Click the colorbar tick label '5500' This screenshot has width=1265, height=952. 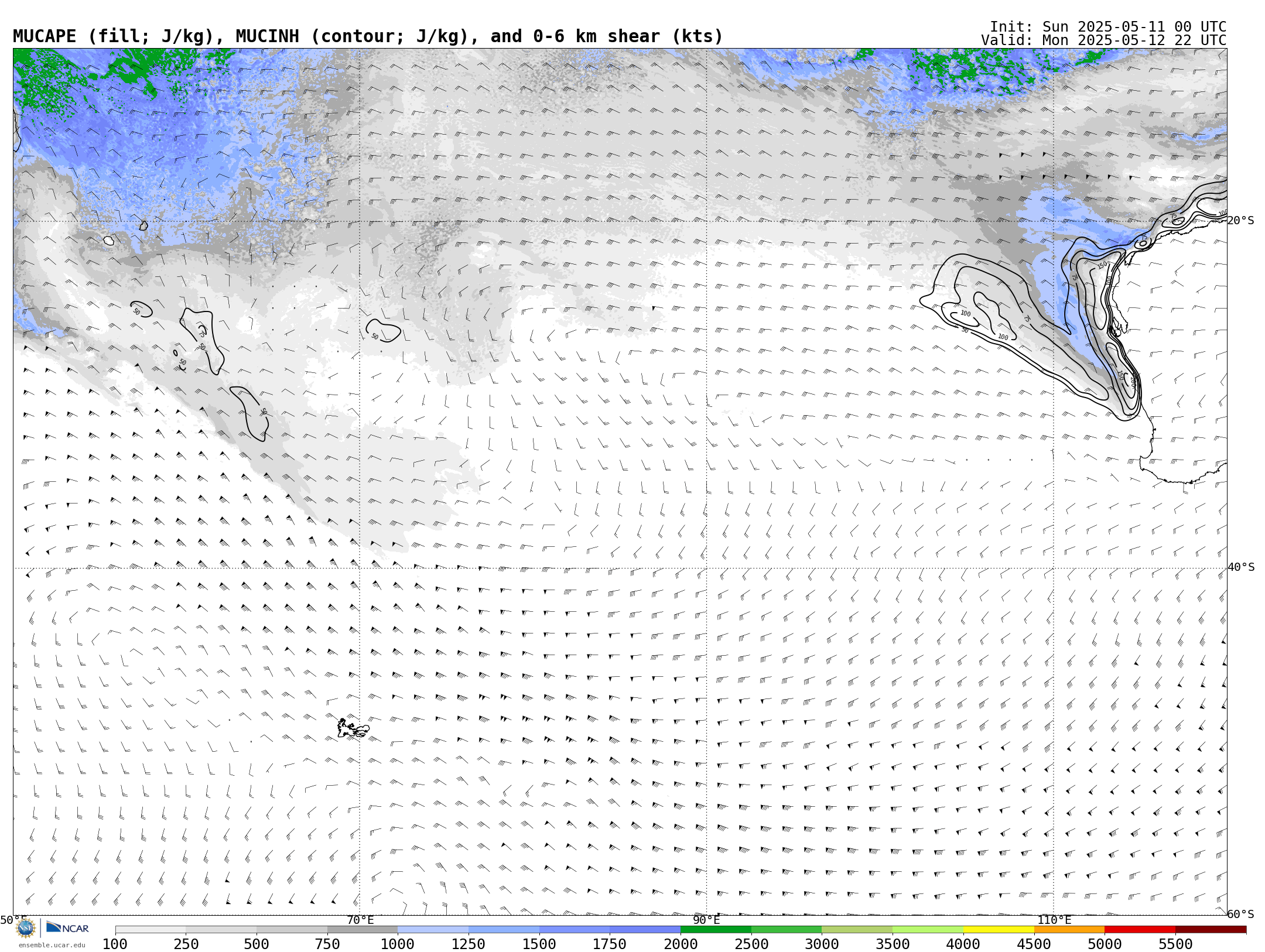1175,944
